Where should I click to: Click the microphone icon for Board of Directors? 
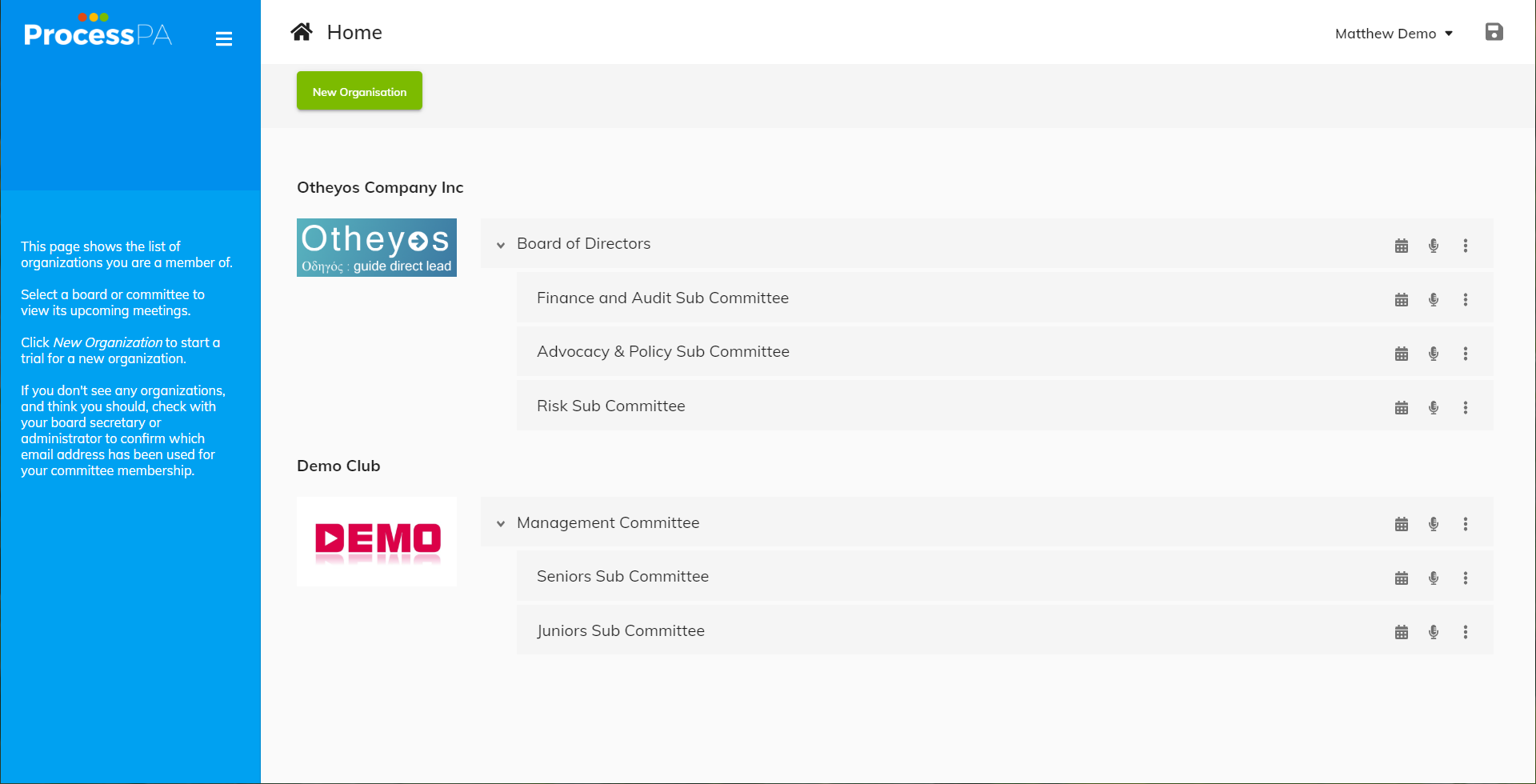pos(1433,245)
